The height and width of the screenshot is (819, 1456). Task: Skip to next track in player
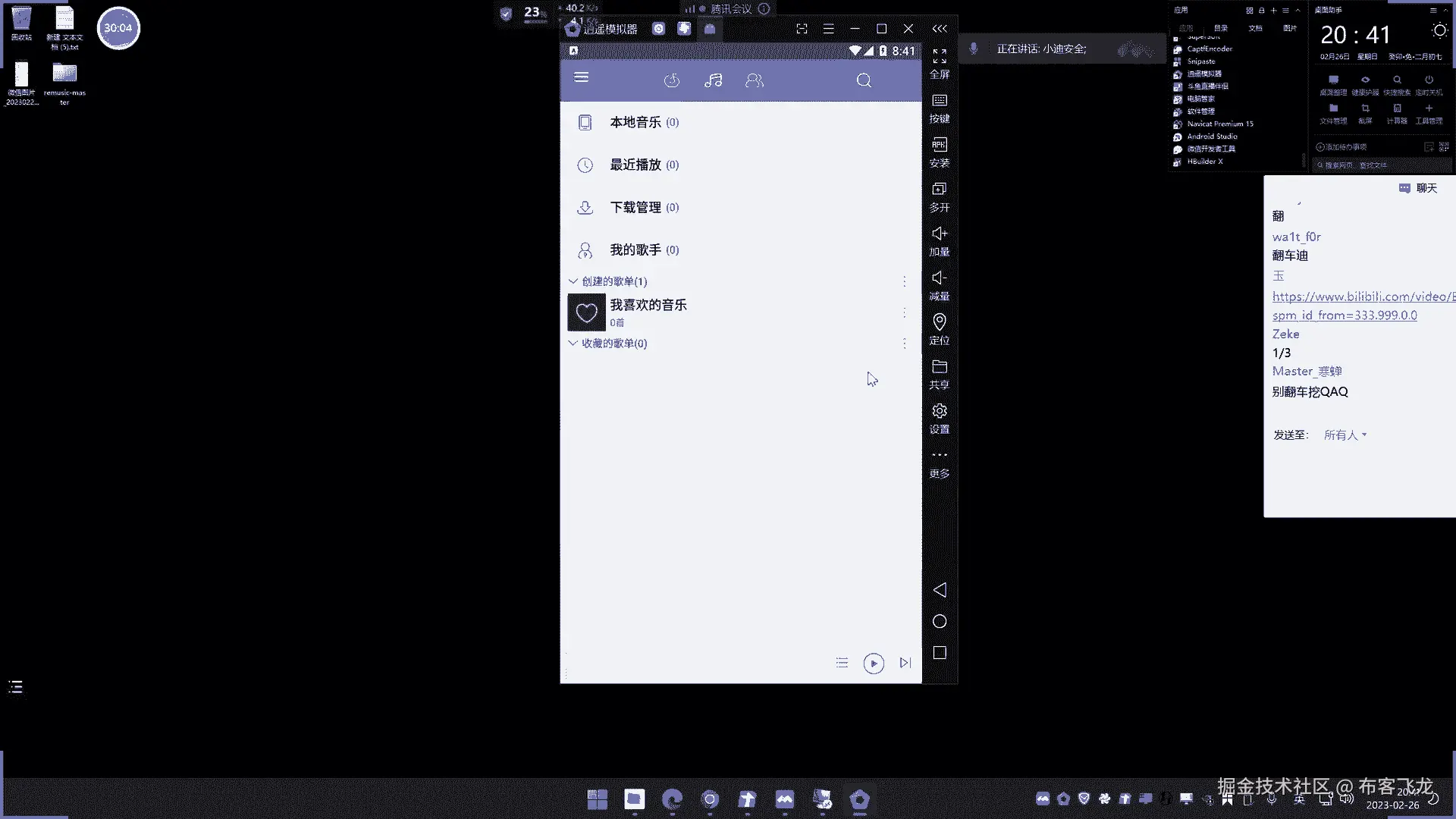click(x=905, y=663)
